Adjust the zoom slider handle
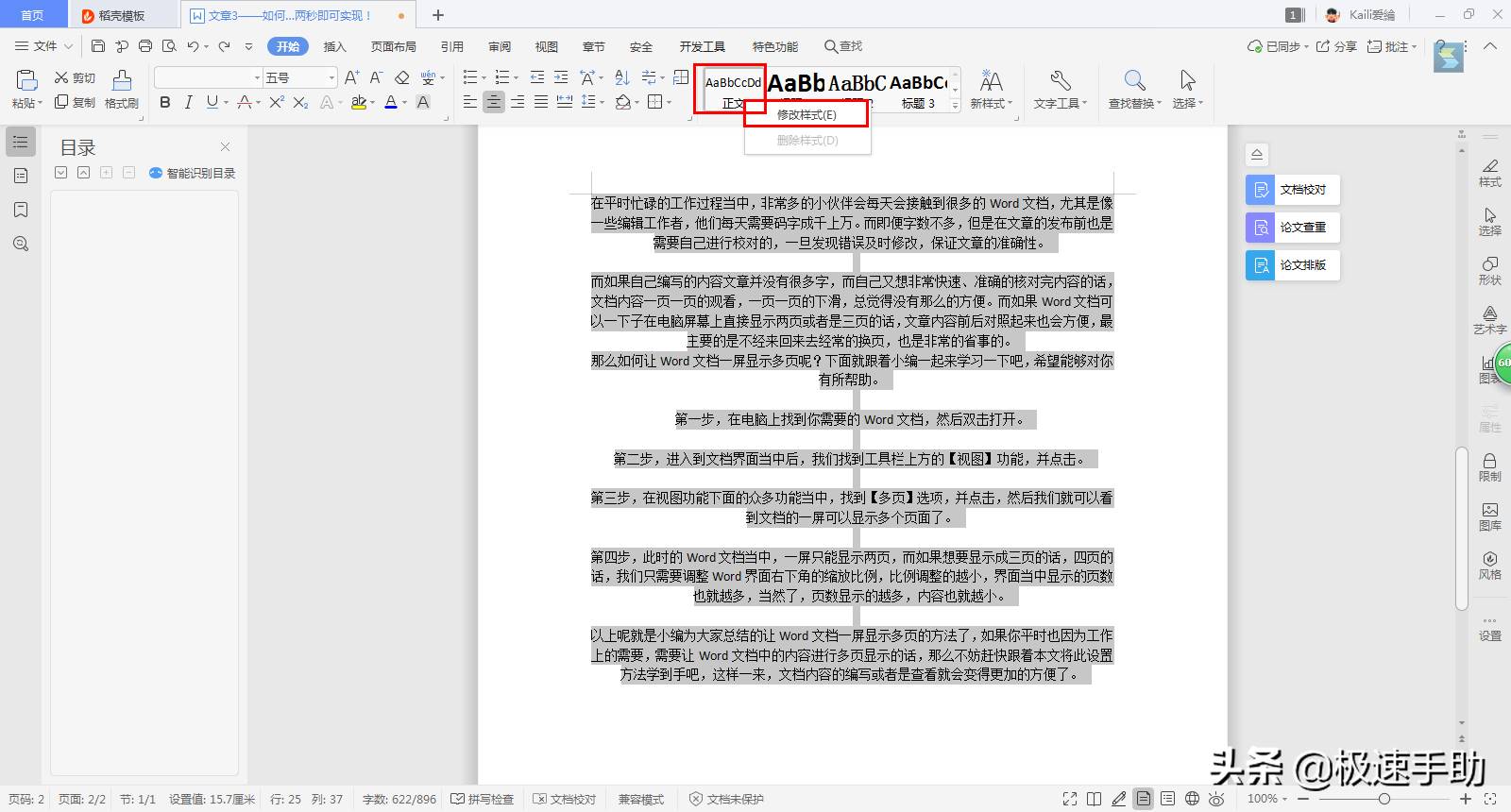The width and height of the screenshot is (1511, 812). click(x=1384, y=799)
